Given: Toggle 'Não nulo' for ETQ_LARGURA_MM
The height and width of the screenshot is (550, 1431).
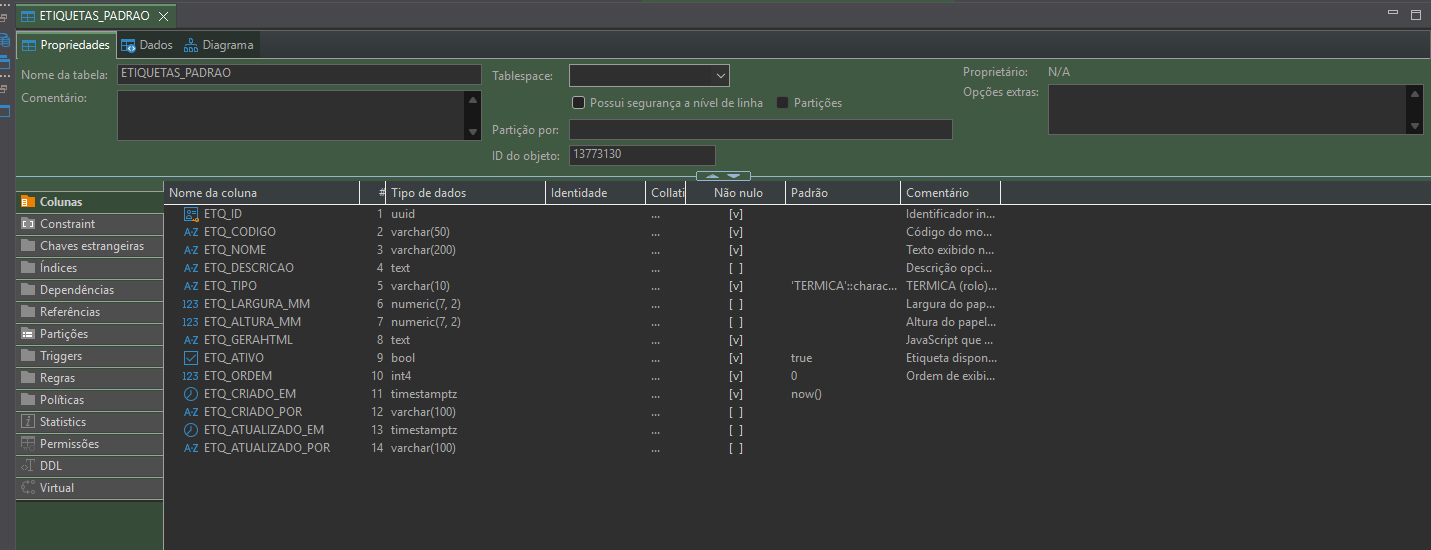Looking at the screenshot, I should coord(736,304).
